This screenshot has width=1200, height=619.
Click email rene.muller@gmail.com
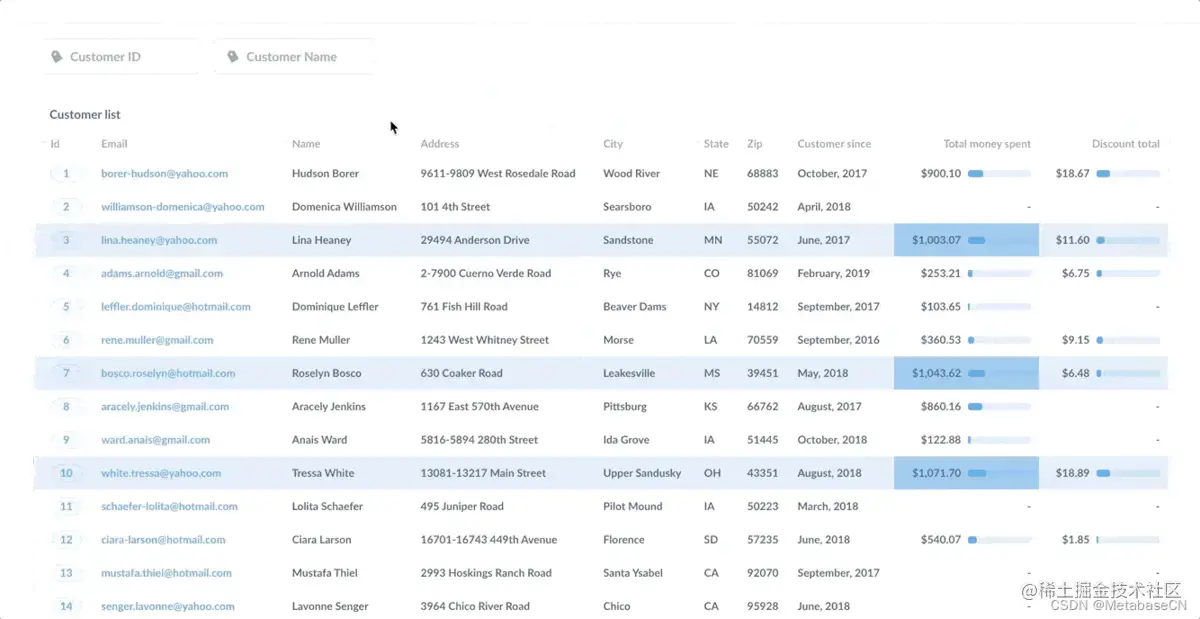[x=157, y=340]
